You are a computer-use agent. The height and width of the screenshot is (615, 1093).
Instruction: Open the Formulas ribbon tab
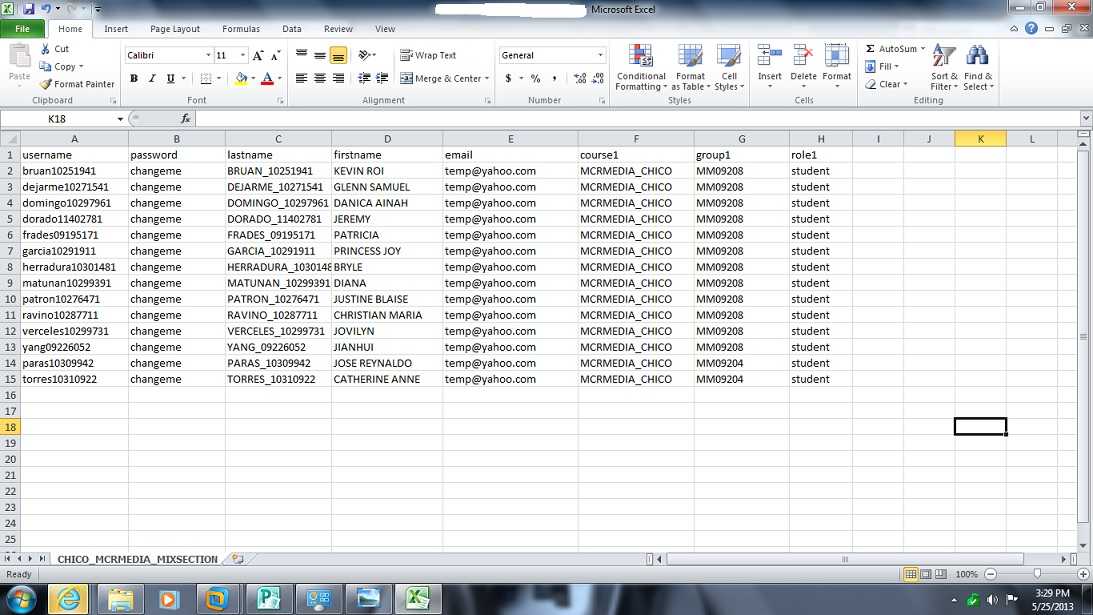(x=241, y=29)
